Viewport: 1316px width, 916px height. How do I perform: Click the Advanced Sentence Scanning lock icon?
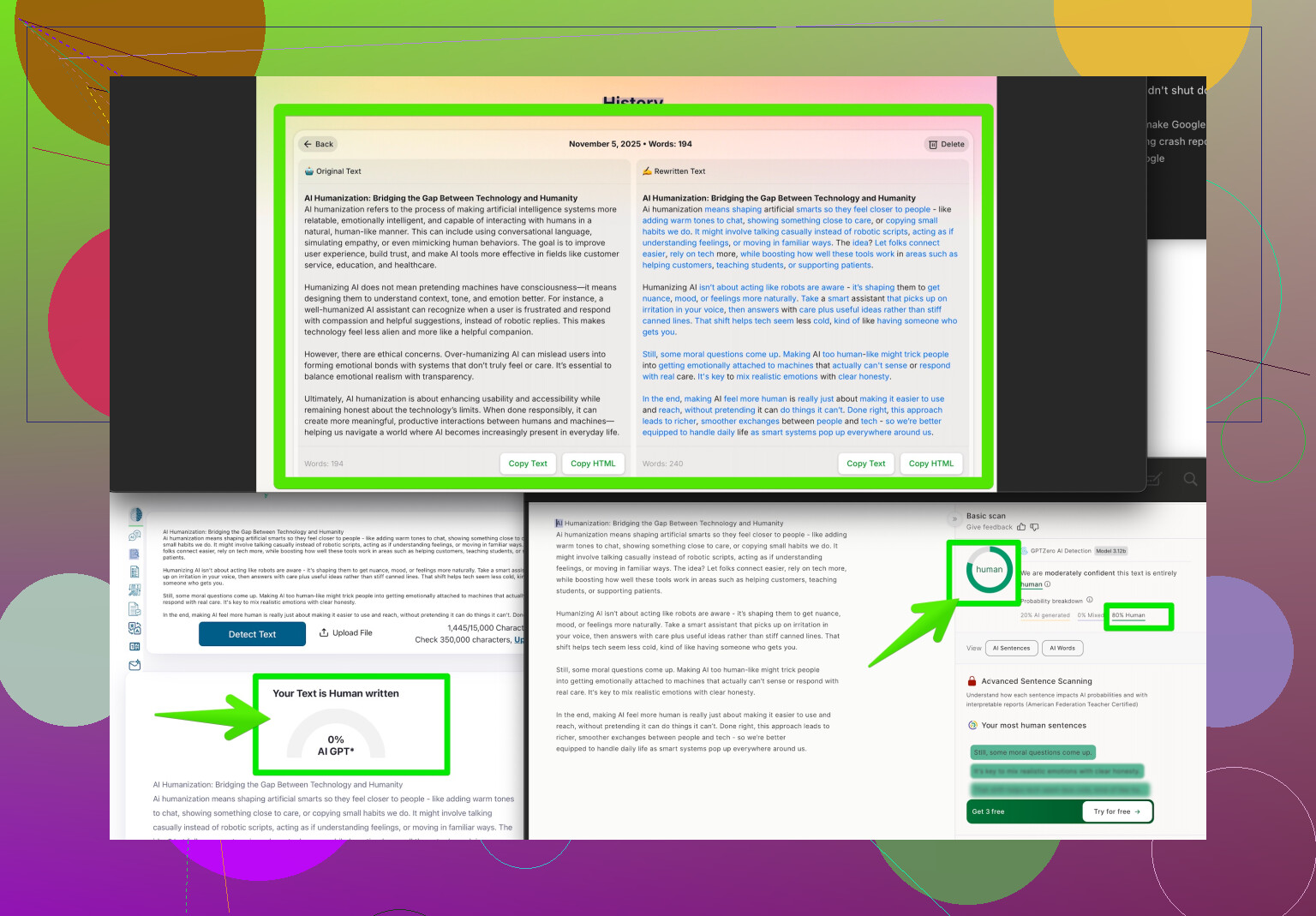pos(972,681)
